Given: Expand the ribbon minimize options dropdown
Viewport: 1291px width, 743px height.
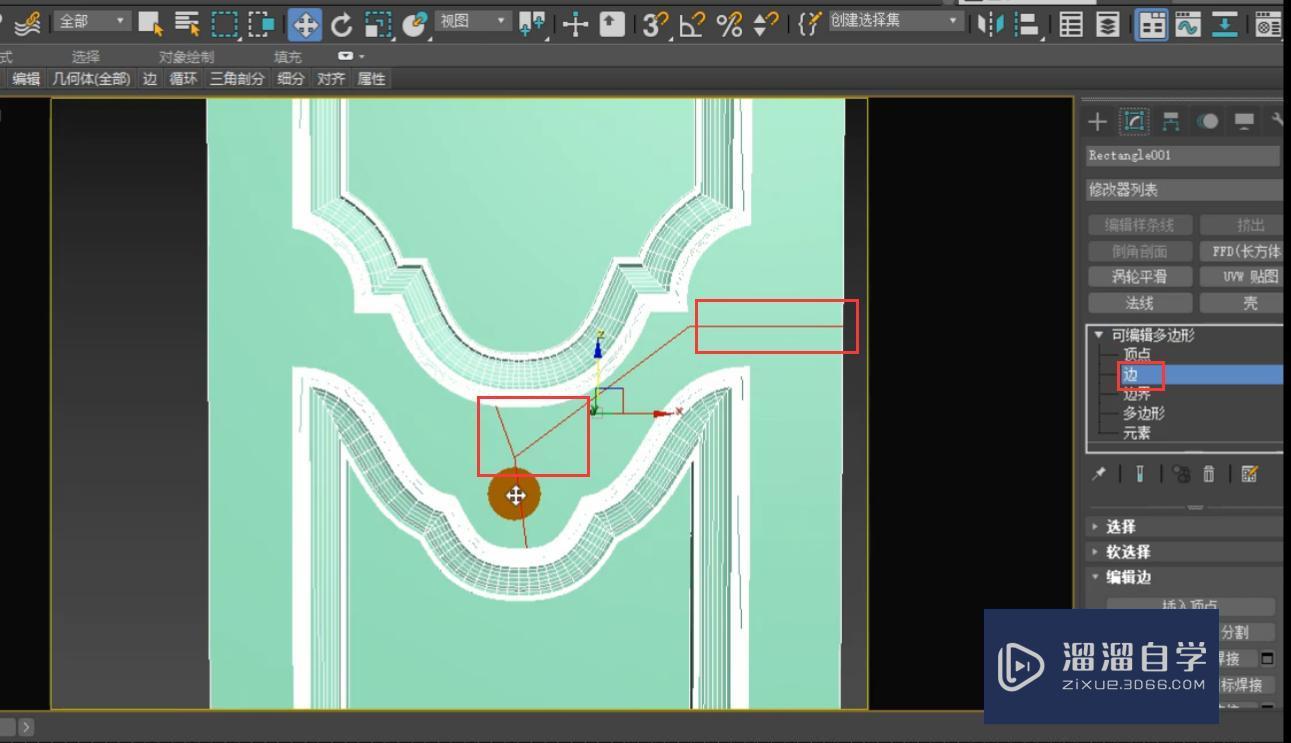Looking at the screenshot, I should tap(351, 57).
